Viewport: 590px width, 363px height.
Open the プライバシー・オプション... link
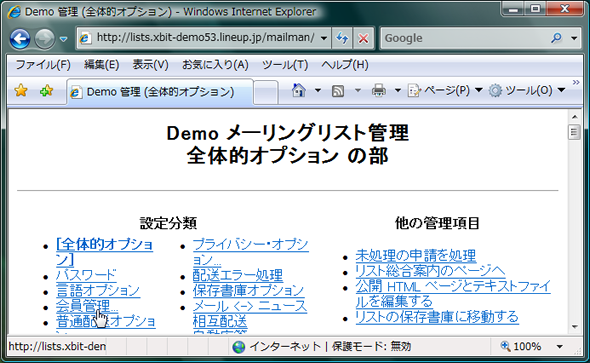click(251, 252)
